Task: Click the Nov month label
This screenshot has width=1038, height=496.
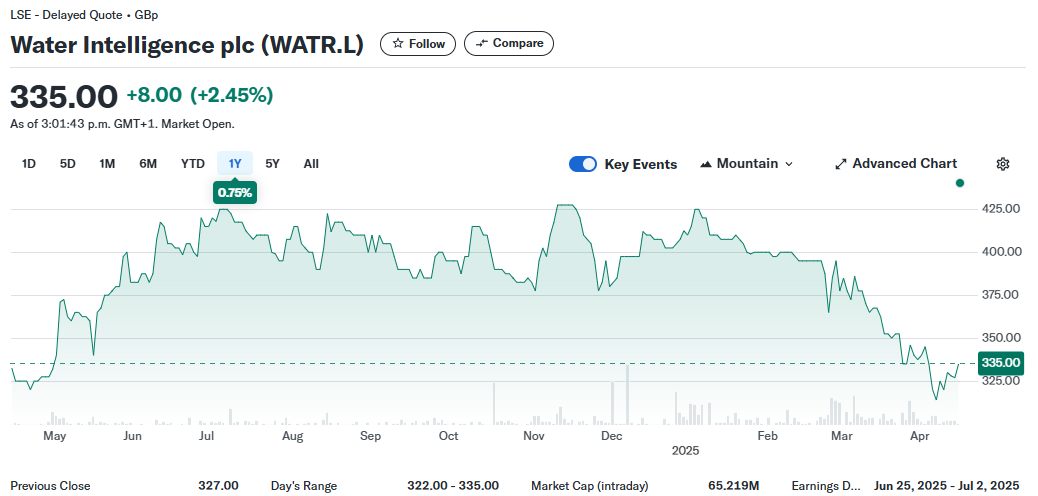Action: (534, 436)
